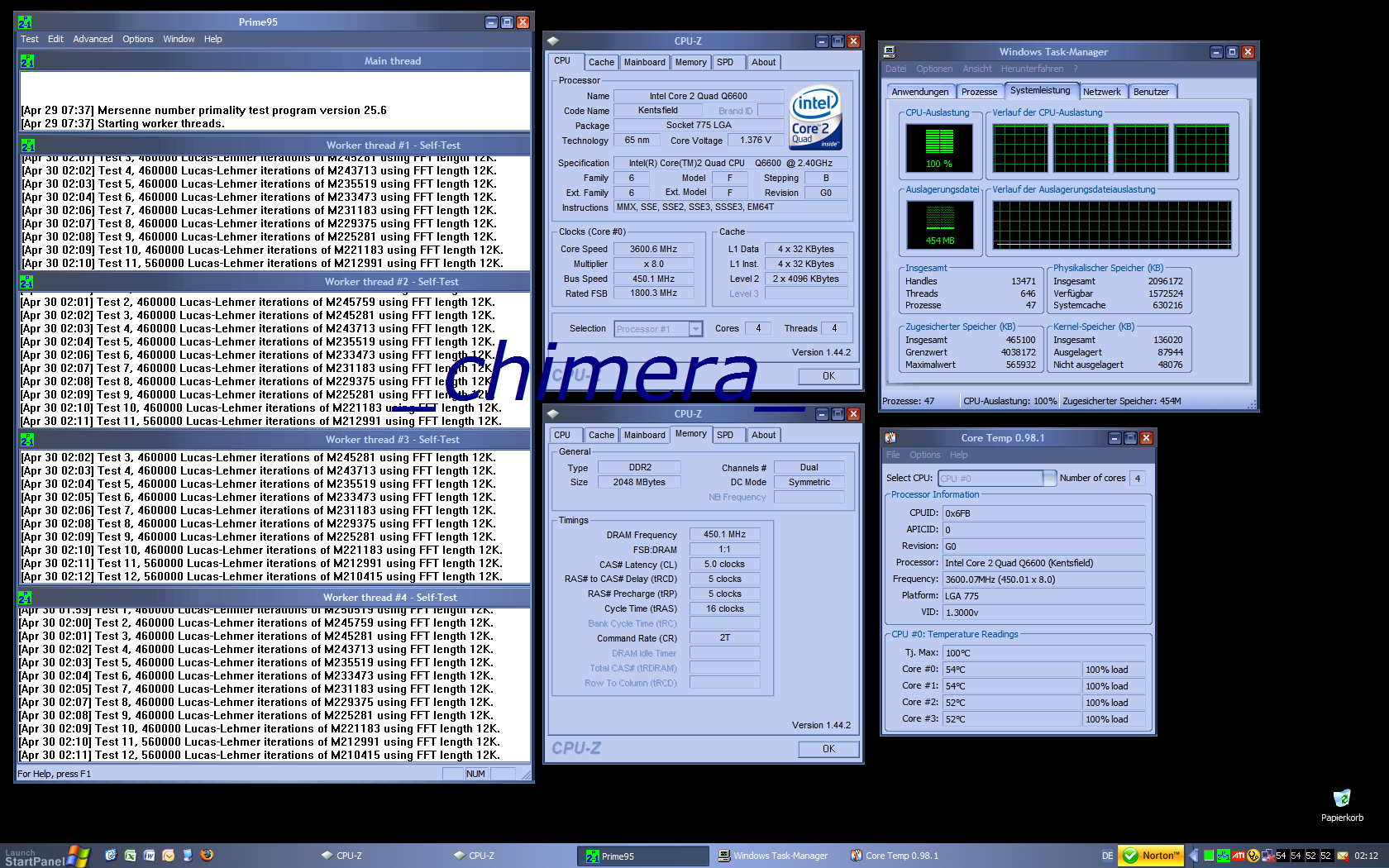Open the File menu in Core Temp

tap(893, 455)
